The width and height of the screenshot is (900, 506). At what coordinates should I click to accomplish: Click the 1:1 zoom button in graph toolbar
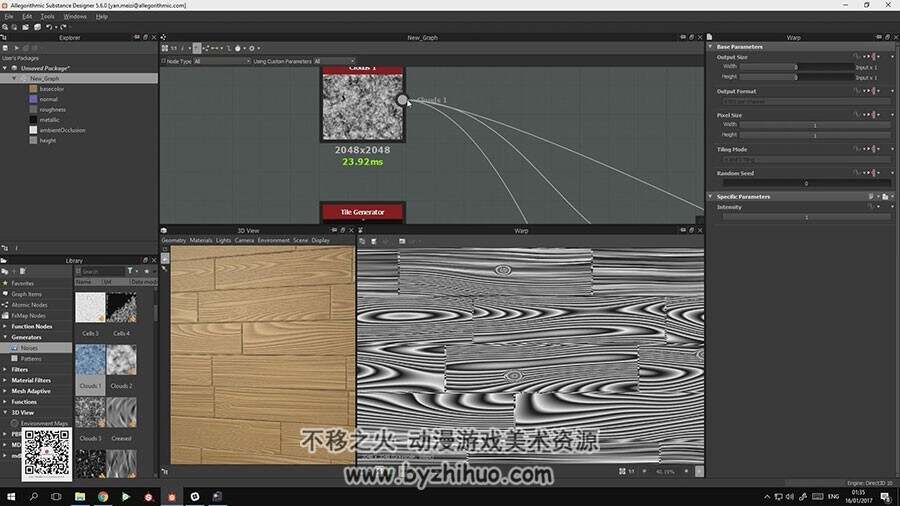coord(174,48)
